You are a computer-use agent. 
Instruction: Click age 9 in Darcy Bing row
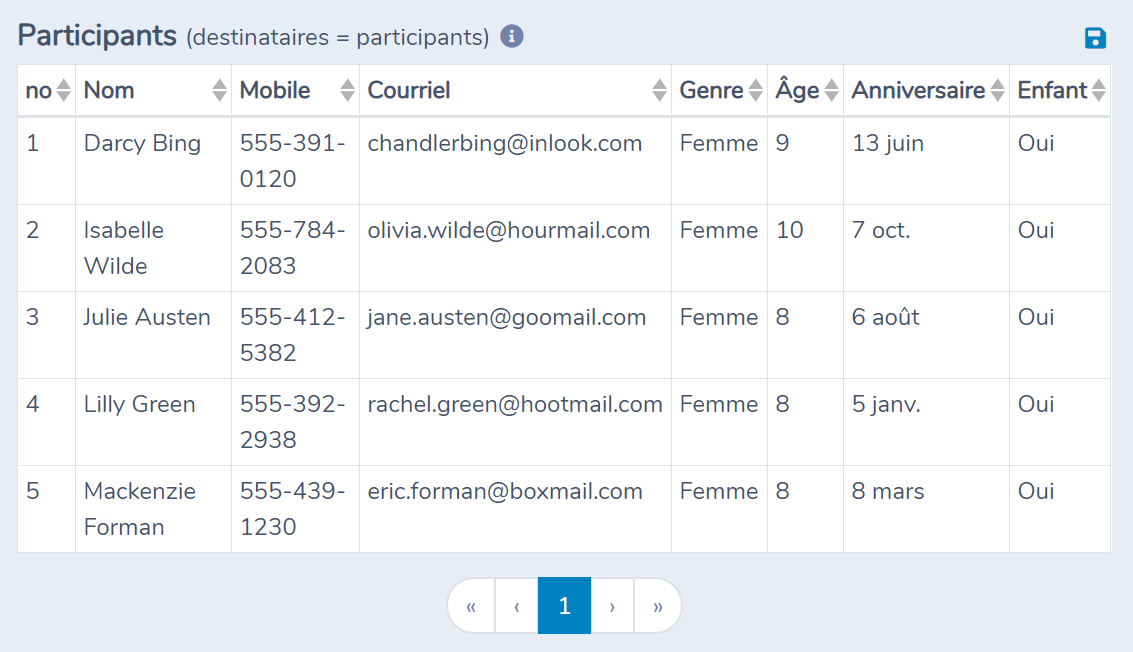[x=783, y=143]
